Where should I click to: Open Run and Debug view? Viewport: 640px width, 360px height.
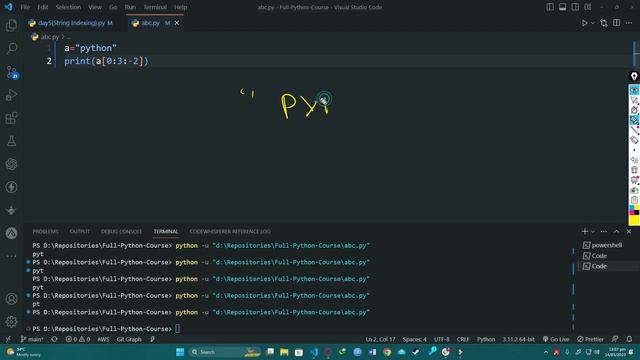pyautogui.click(x=11, y=95)
